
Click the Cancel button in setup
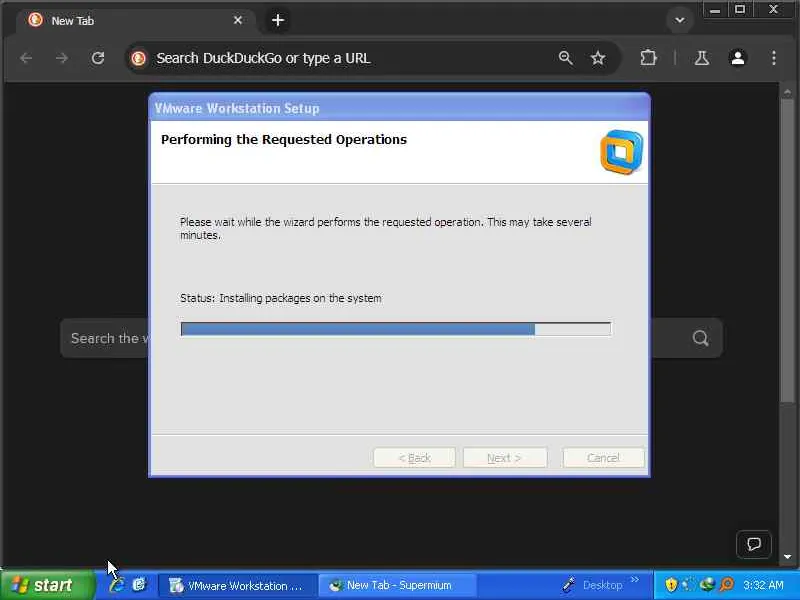click(x=603, y=458)
